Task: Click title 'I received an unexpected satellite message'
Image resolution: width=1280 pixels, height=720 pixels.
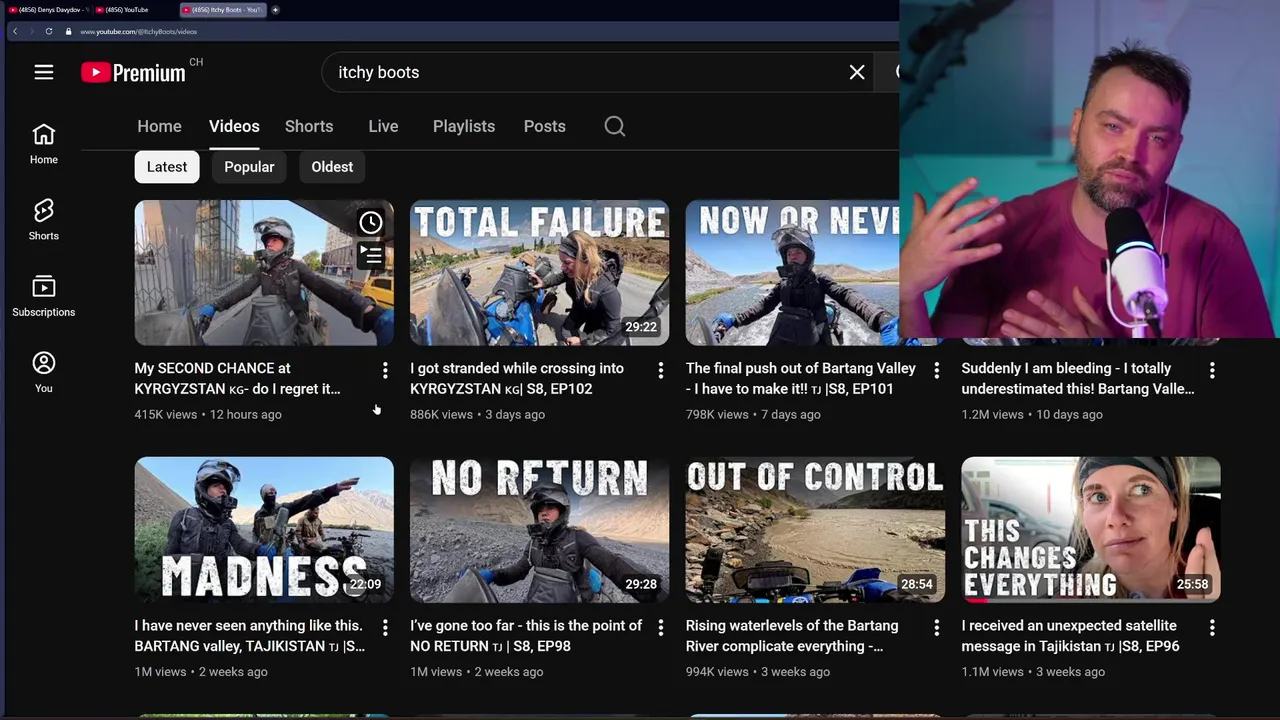Action: 1070,635
